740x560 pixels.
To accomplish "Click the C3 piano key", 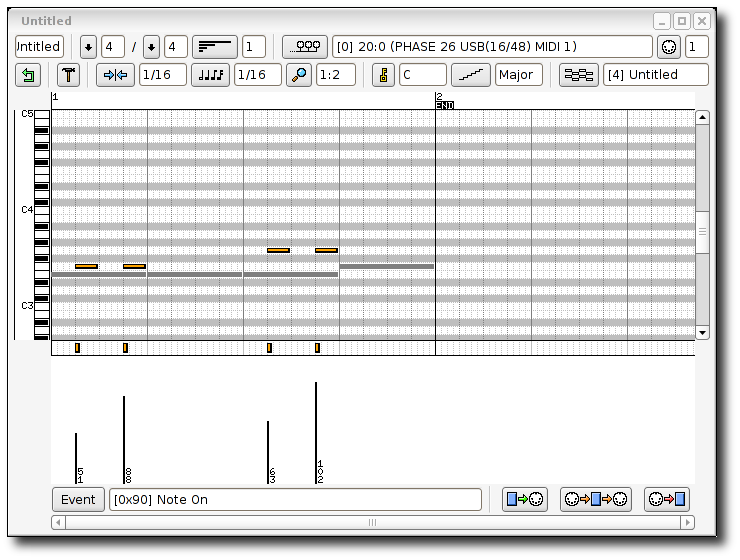I will coord(42,307).
